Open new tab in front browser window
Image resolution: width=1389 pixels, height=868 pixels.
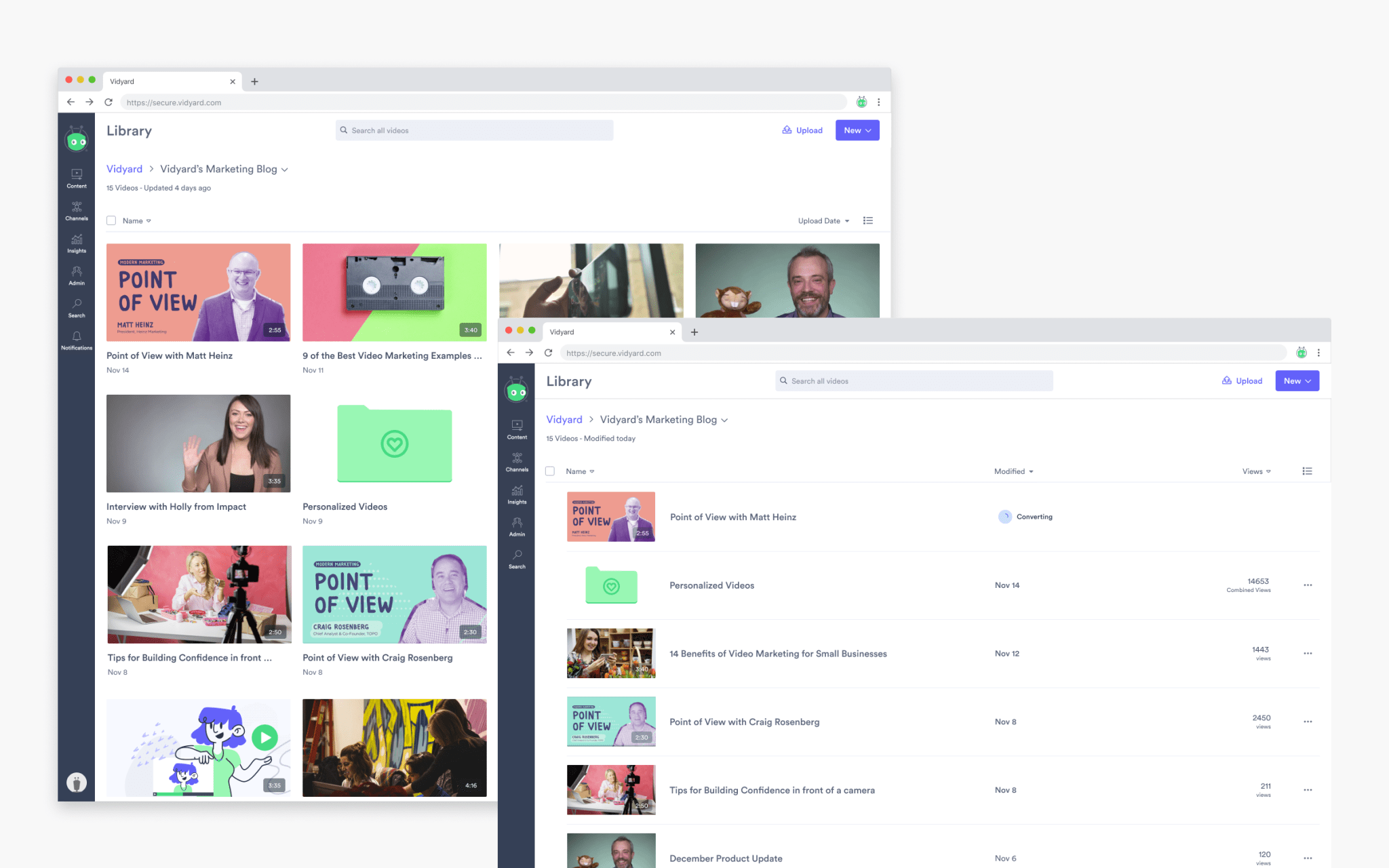[x=694, y=332]
